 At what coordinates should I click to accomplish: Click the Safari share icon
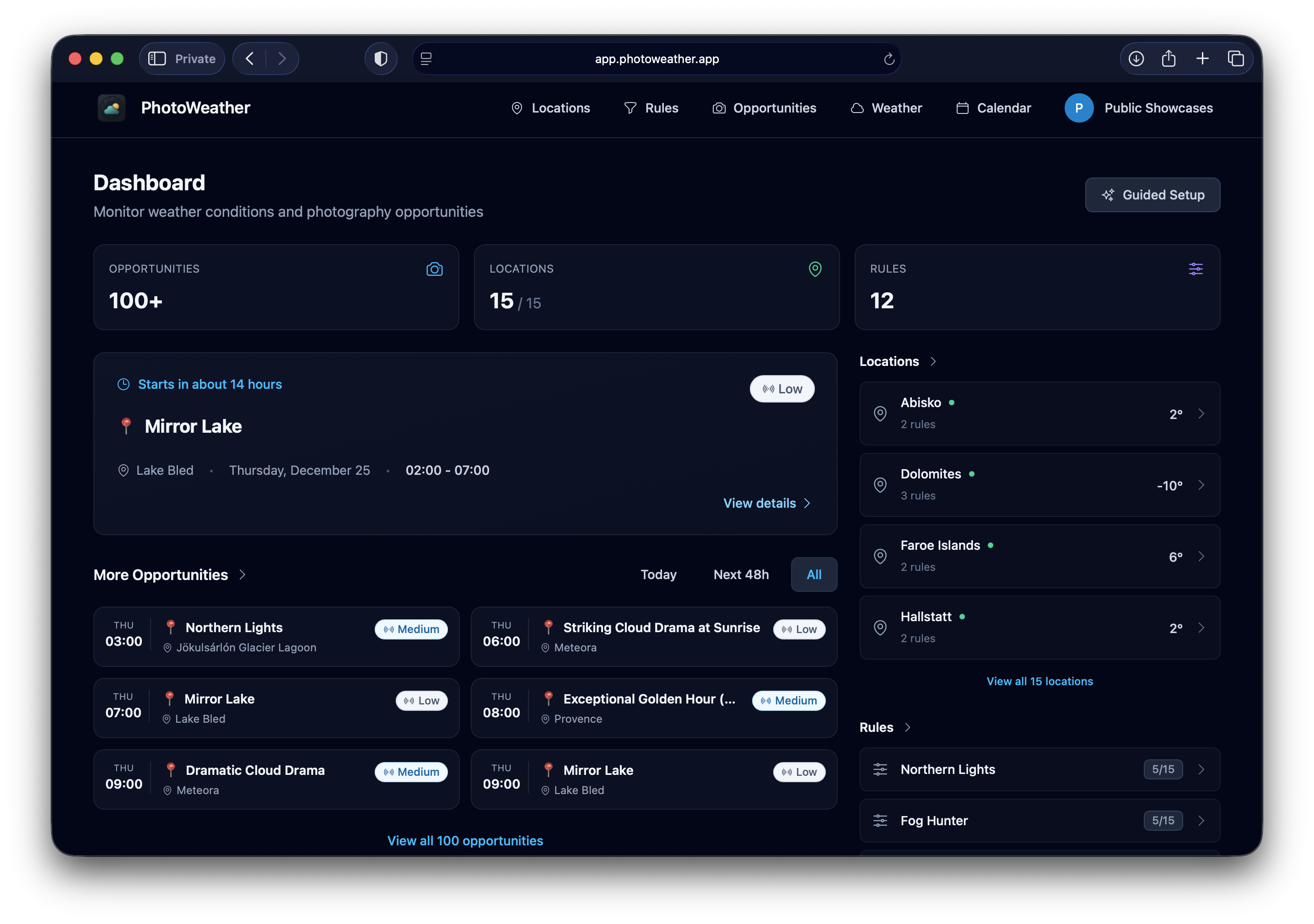pos(1169,59)
